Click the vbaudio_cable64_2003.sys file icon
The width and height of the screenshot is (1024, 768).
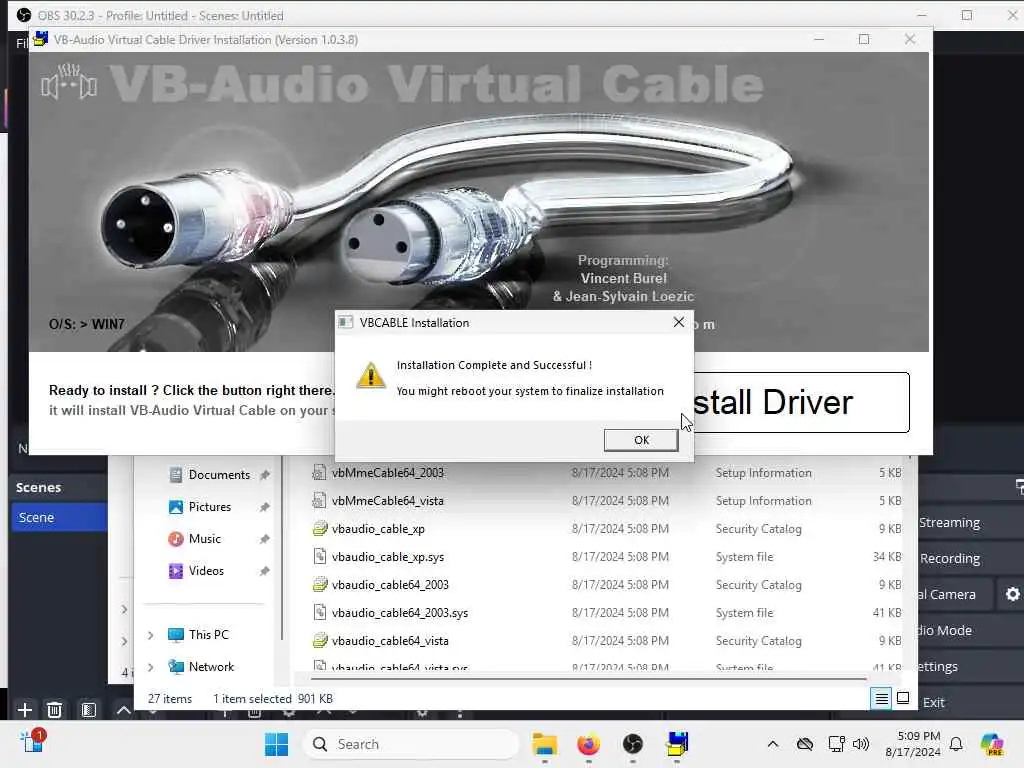point(319,613)
